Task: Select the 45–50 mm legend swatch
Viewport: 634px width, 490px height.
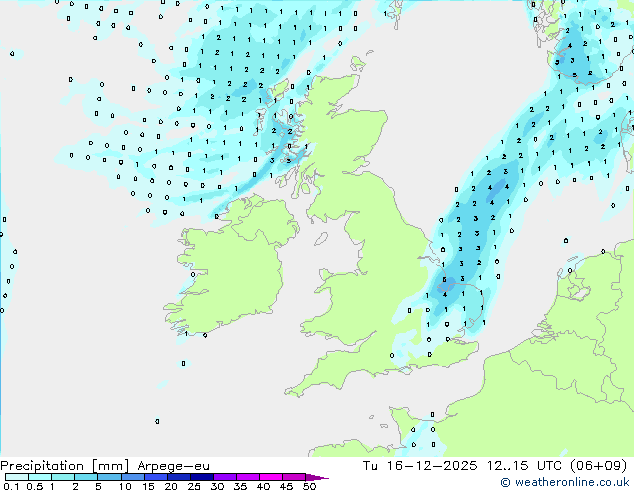Action: 293,477
